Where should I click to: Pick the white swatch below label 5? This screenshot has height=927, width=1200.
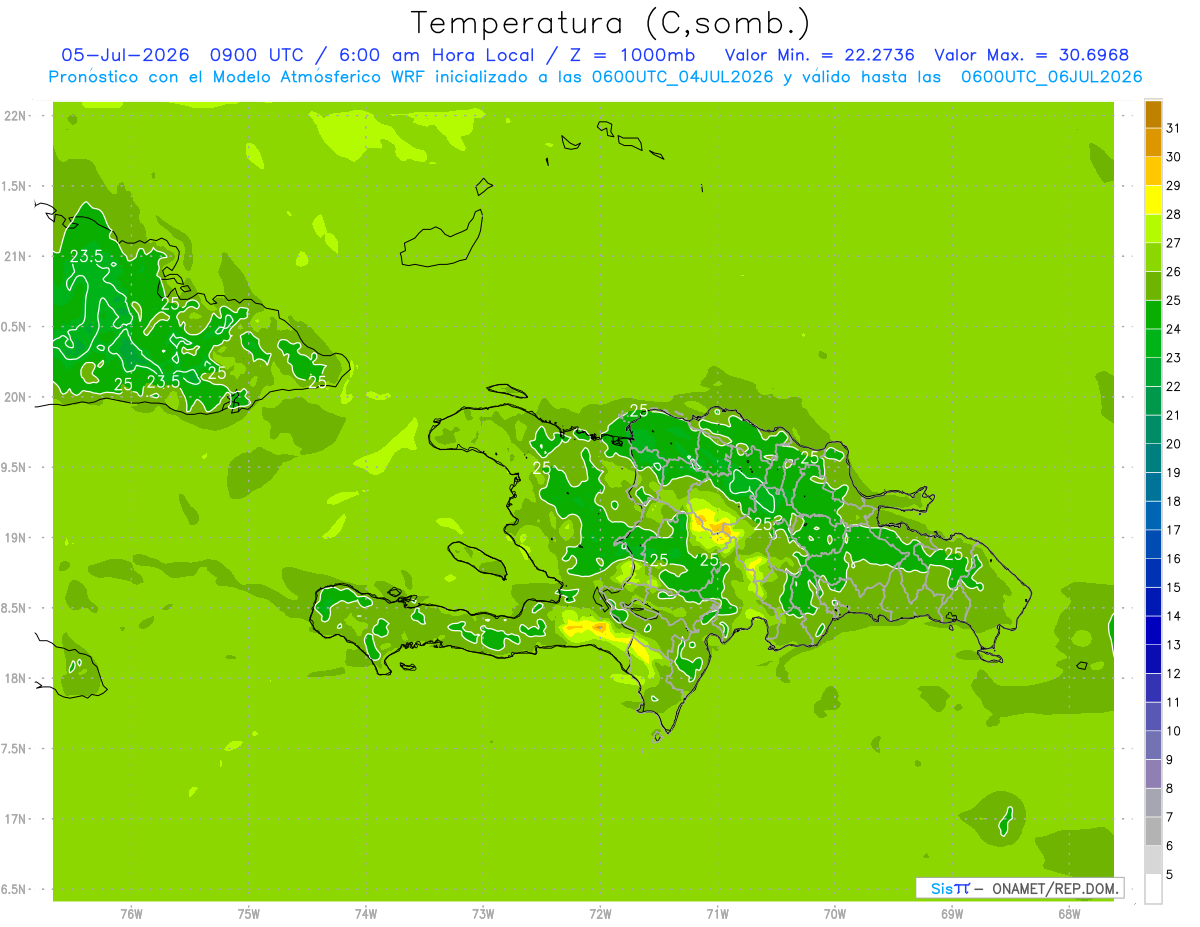tap(1153, 889)
